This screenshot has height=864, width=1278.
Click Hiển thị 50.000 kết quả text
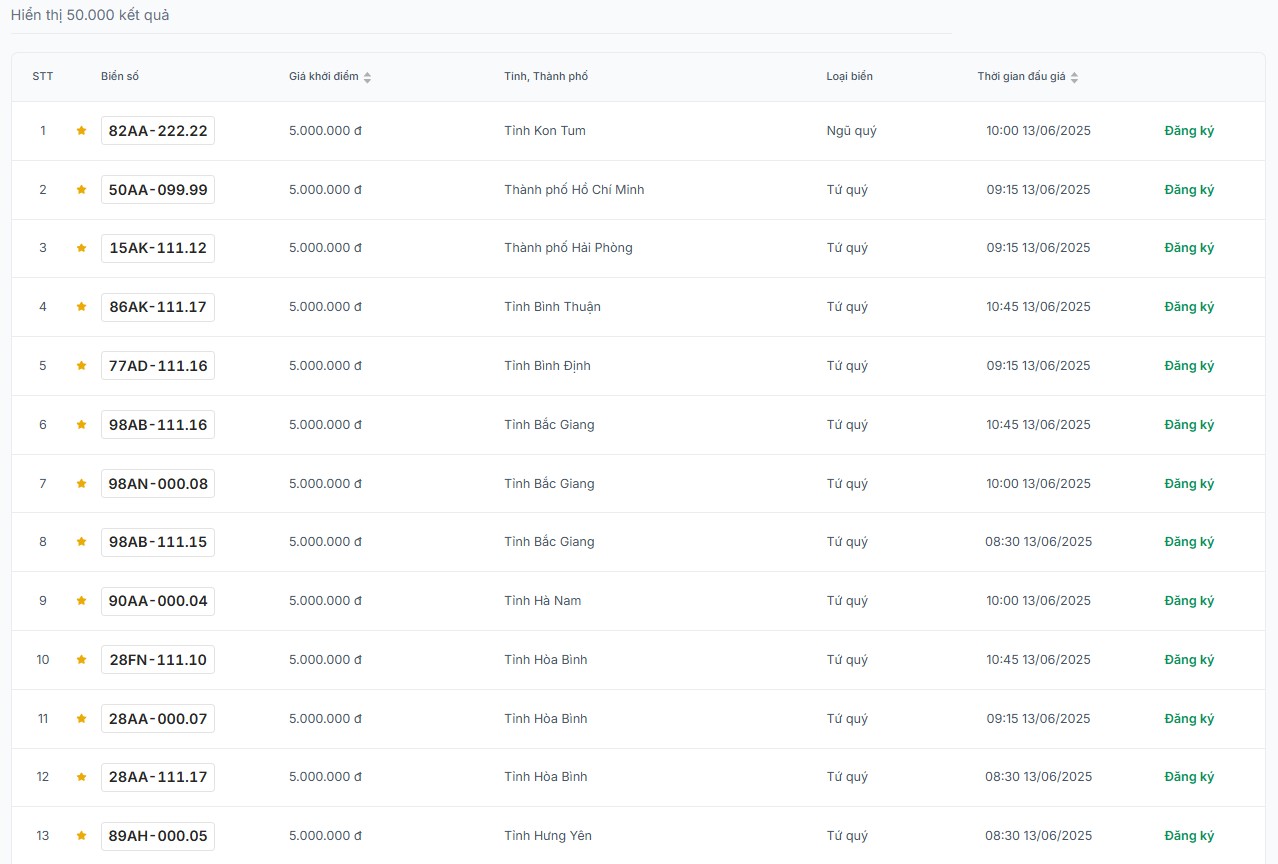pos(90,15)
